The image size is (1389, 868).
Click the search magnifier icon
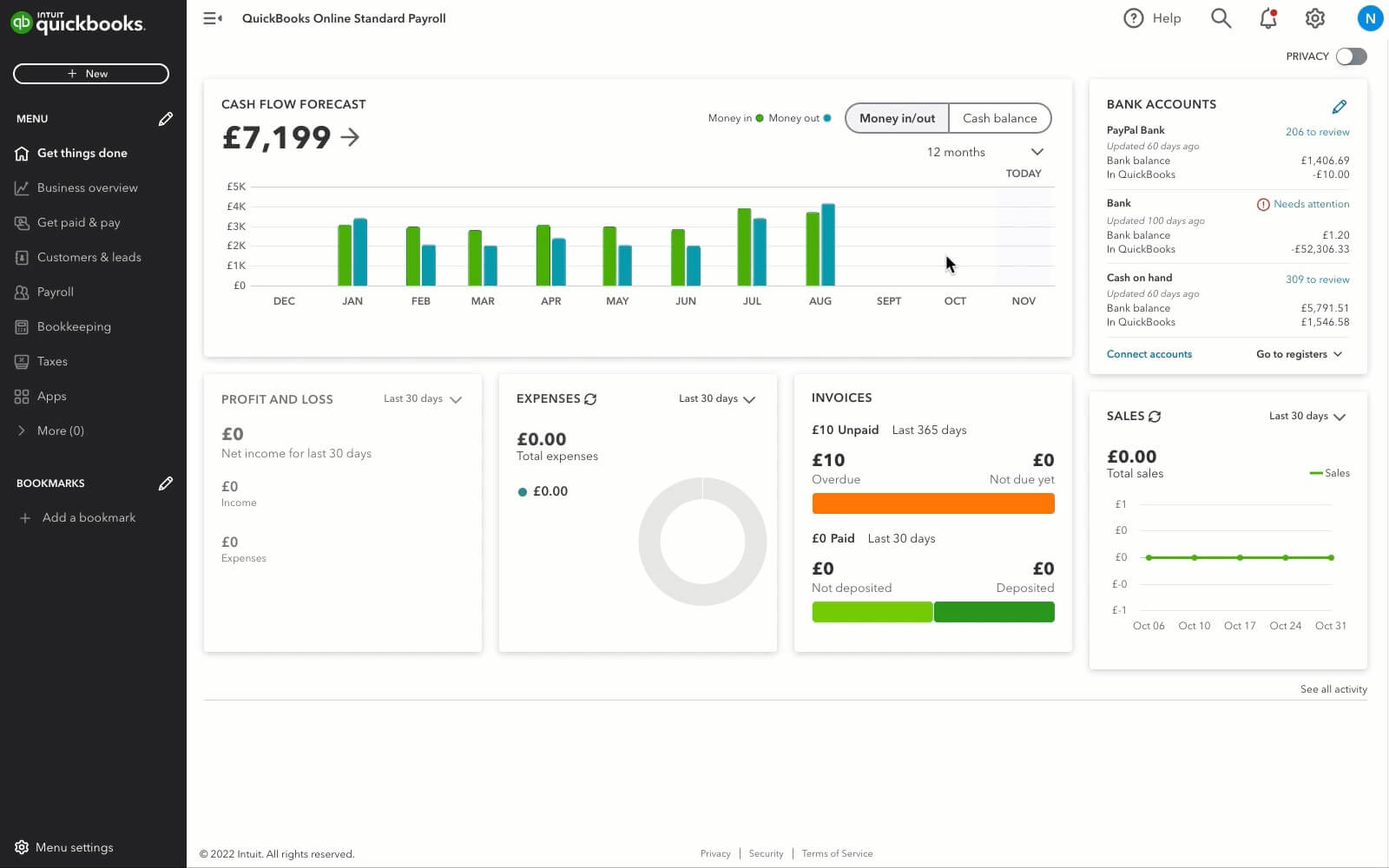pyautogui.click(x=1221, y=18)
